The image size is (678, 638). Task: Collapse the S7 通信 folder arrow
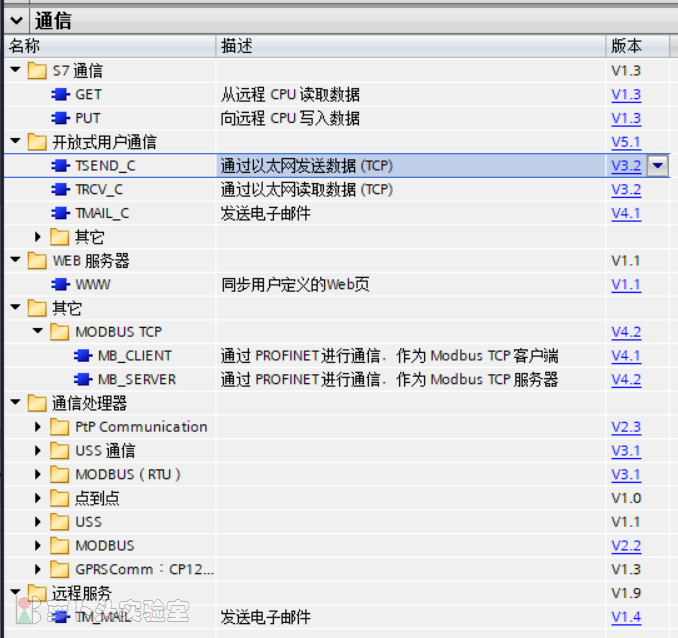pos(16,70)
